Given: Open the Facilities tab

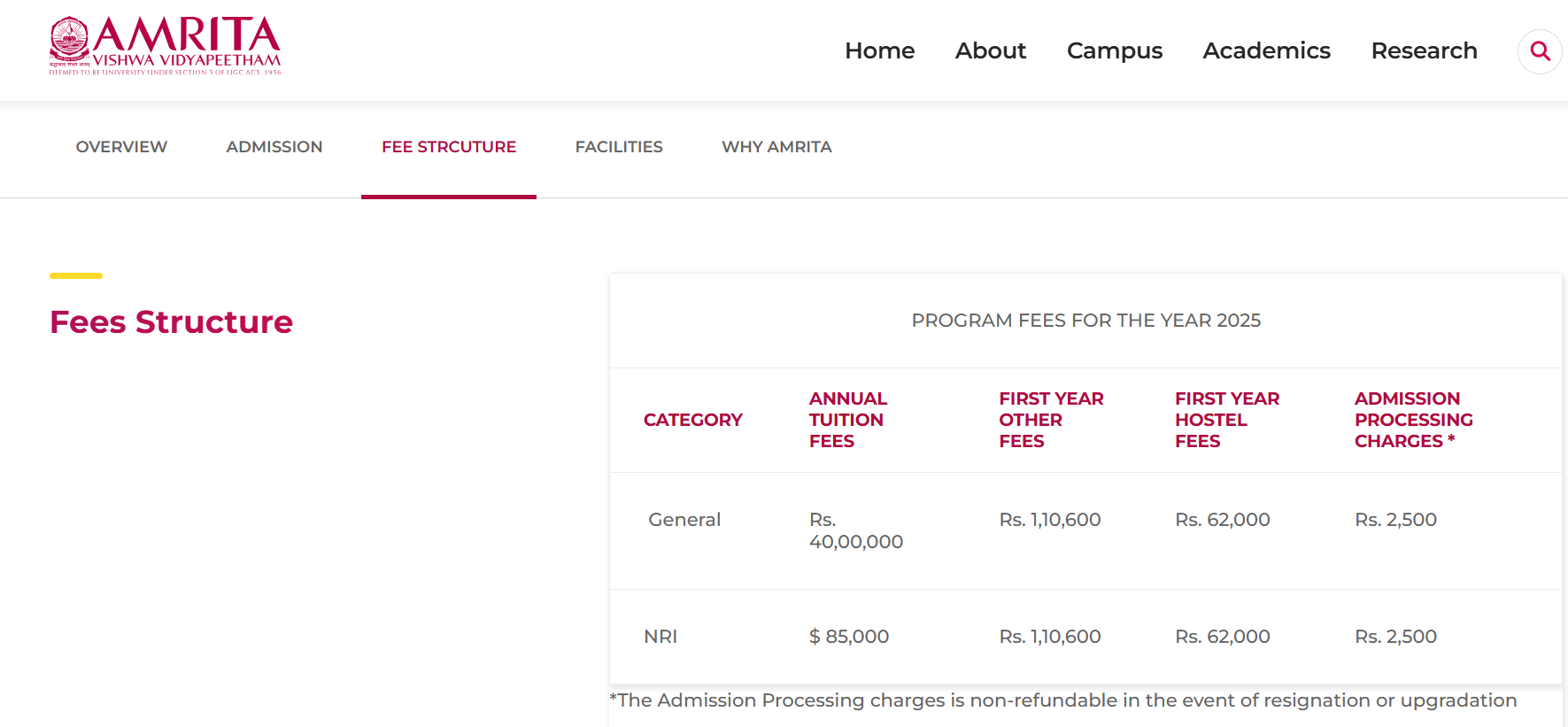Looking at the screenshot, I should coord(619,147).
